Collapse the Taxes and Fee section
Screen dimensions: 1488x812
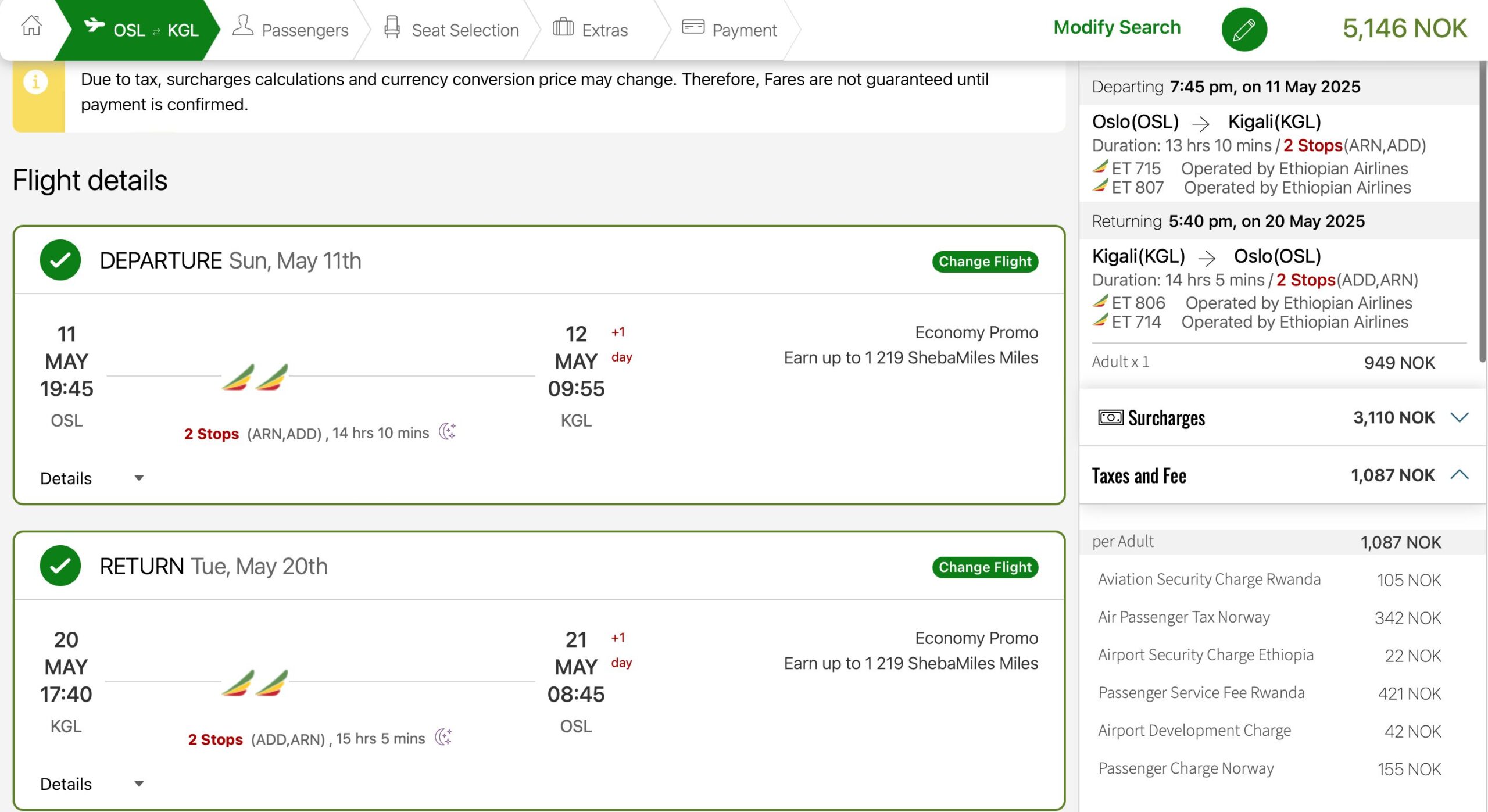1459,474
